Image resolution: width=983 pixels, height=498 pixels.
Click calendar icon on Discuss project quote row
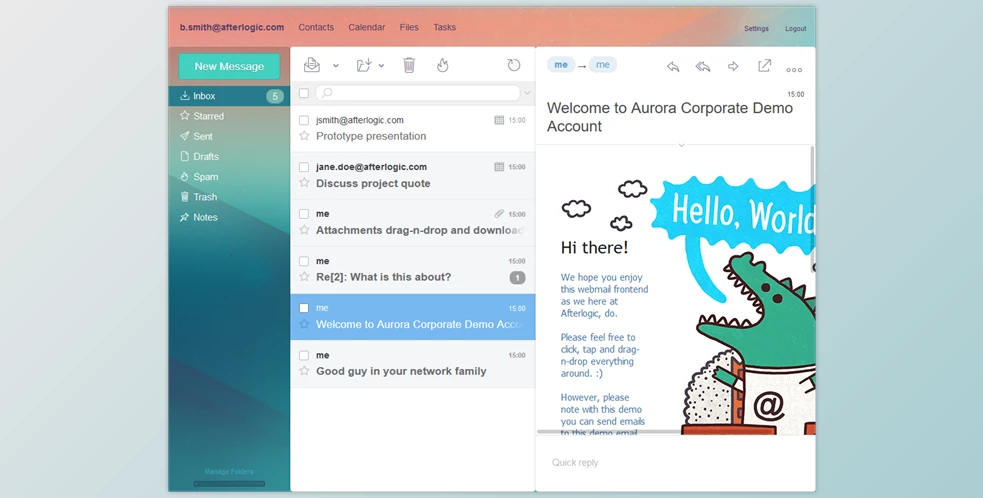tap(499, 167)
